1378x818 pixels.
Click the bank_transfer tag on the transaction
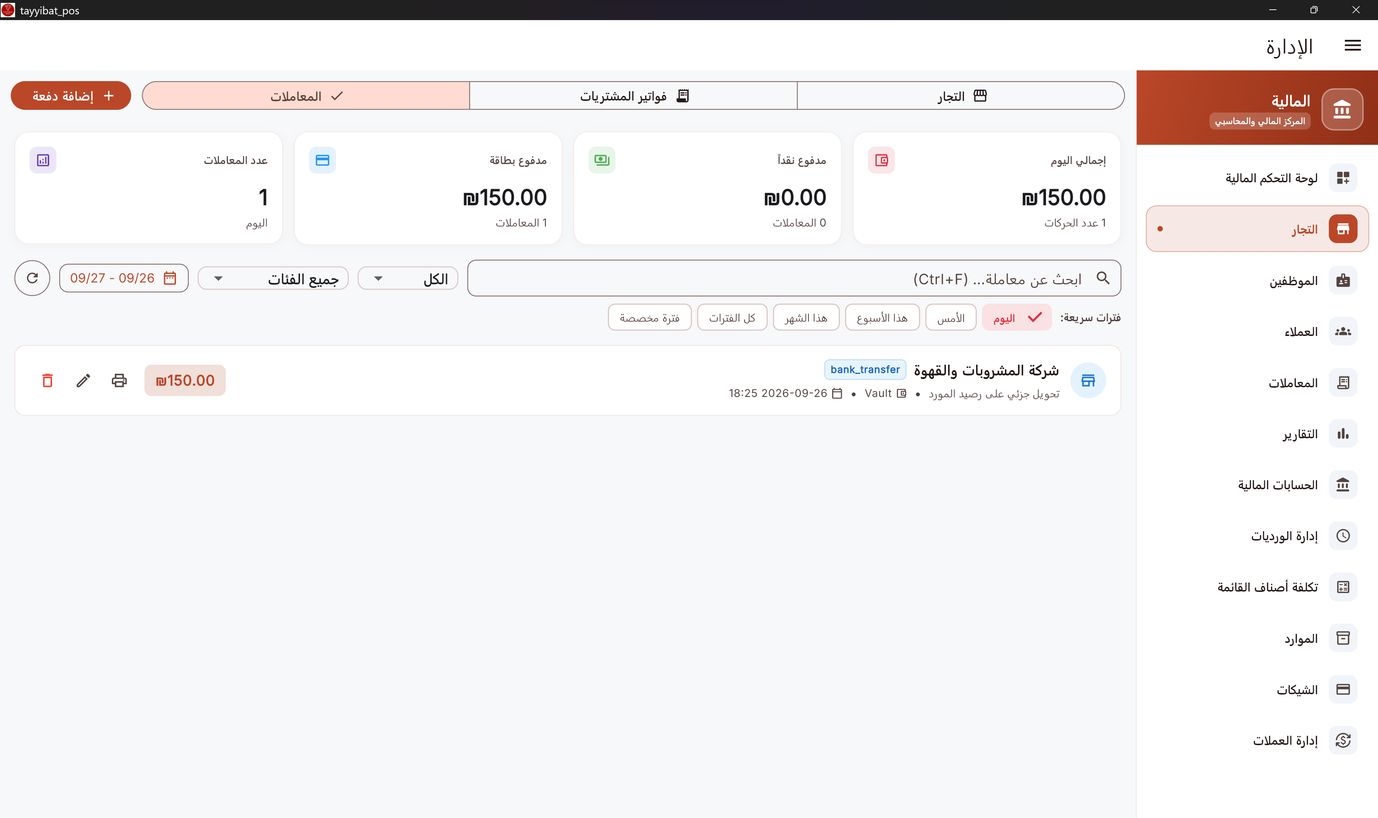[865, 370]
